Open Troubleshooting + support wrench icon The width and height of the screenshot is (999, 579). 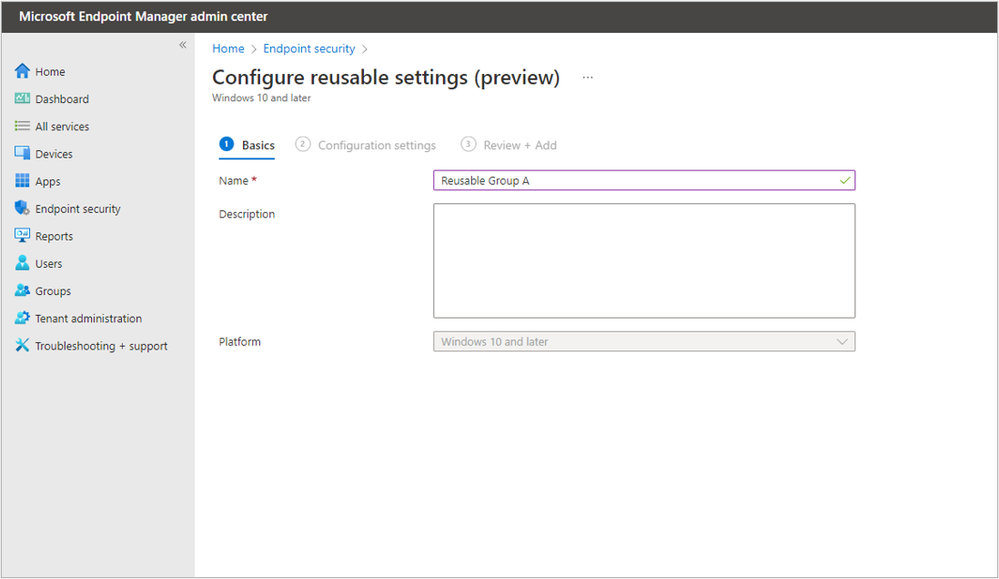pyautogui.click(x=22, y=345)
